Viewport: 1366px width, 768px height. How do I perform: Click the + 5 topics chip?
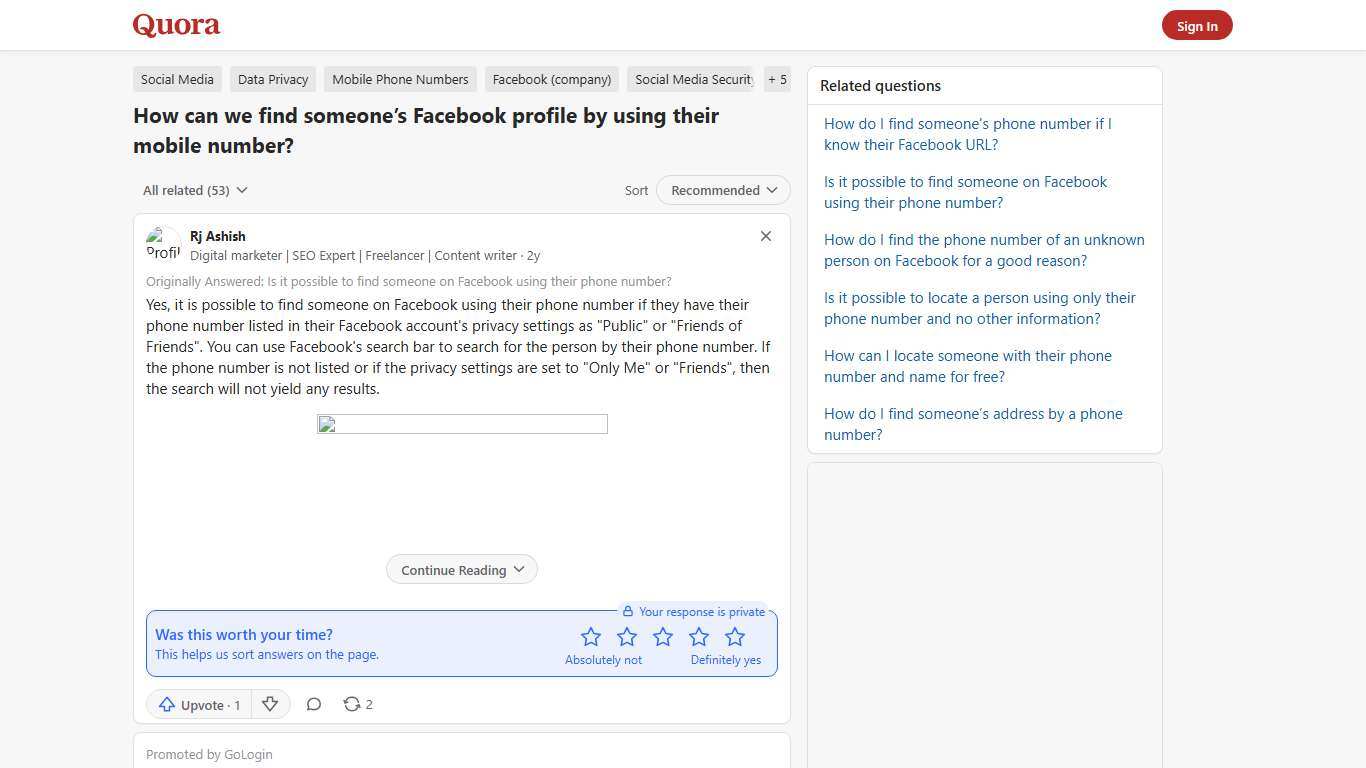tap(777, 79)
